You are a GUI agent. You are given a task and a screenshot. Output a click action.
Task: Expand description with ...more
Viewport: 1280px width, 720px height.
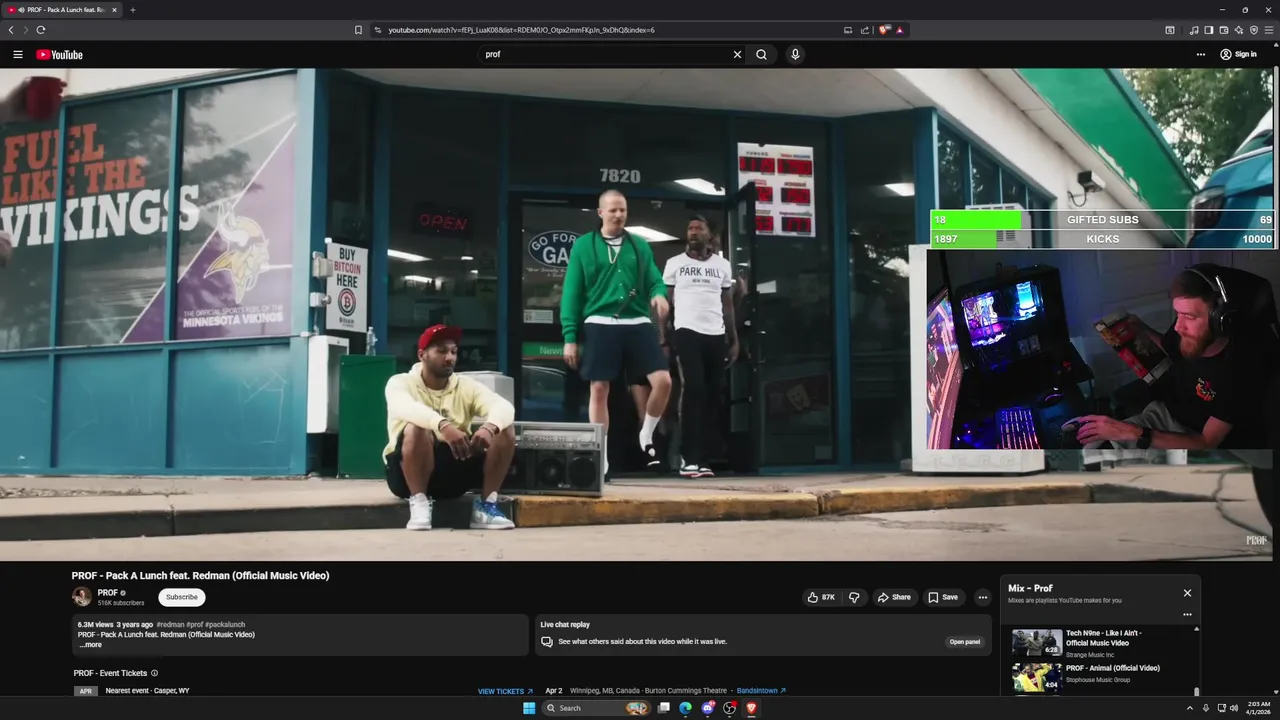pyautogui.click(x=91, y=645)
